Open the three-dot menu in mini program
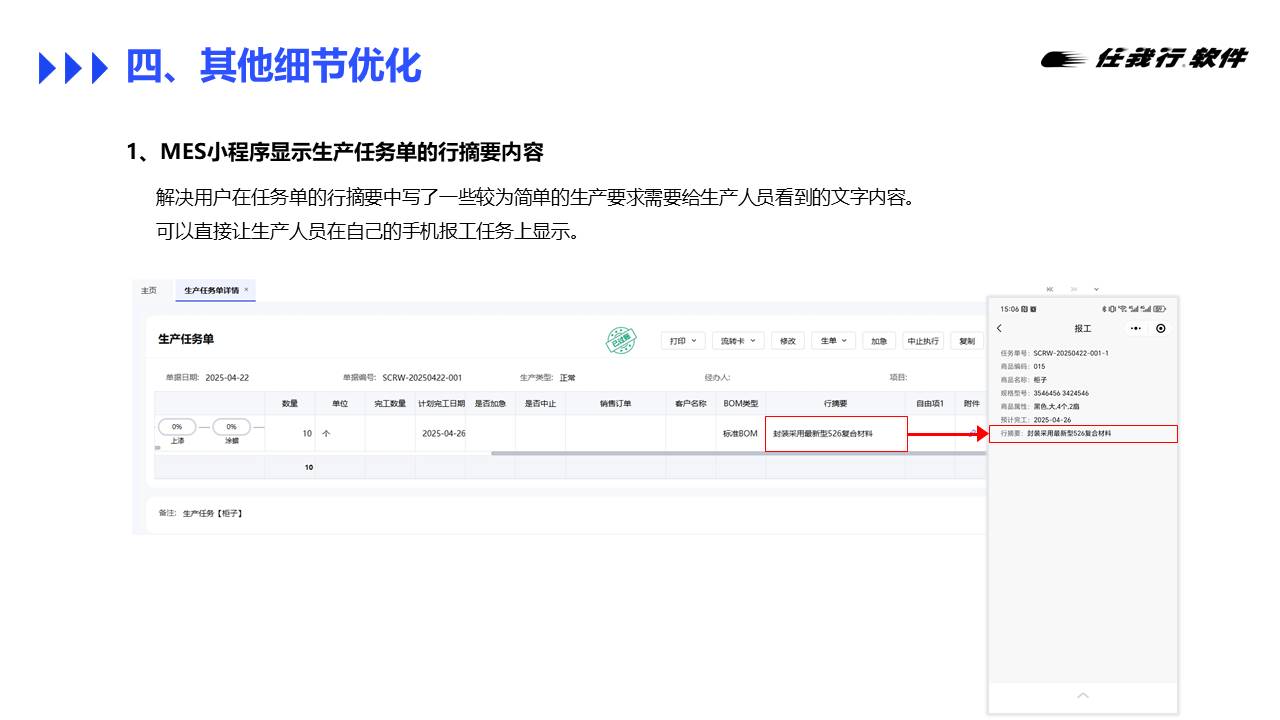 1136,328
